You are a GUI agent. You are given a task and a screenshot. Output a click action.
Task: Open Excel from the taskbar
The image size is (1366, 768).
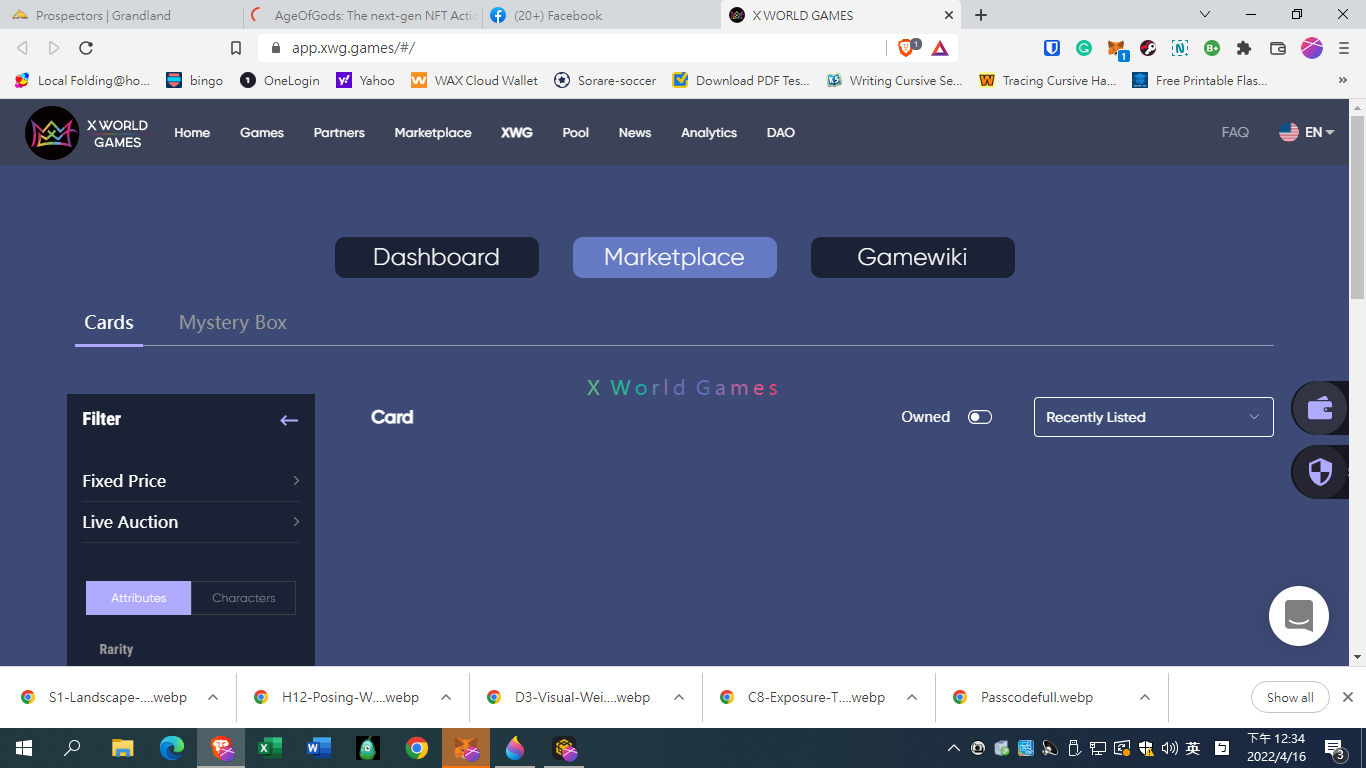pyautogui.click(x=270, y=748)
